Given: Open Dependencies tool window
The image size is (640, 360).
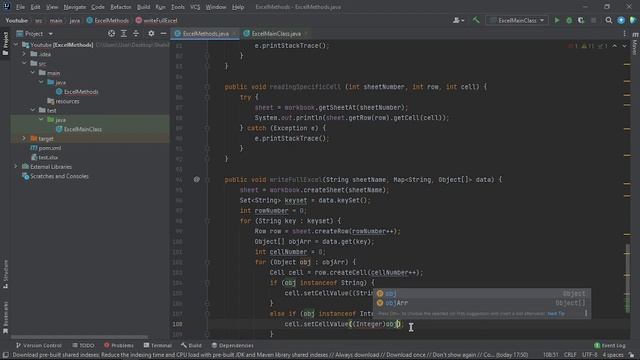Looking at the screenshot, I should [232, 345].
